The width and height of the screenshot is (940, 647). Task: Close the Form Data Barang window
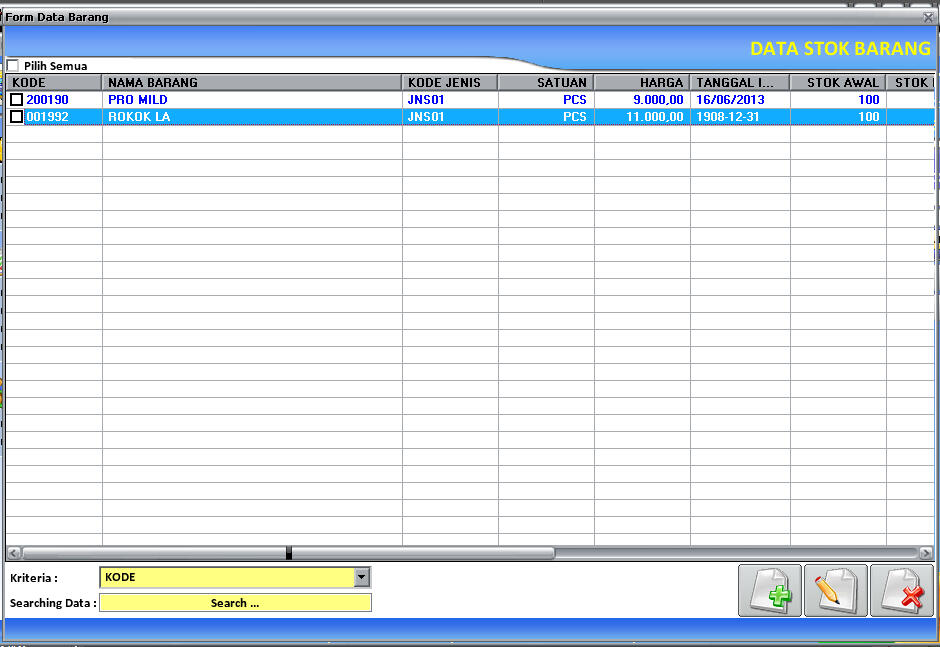(x=928, y=17)
